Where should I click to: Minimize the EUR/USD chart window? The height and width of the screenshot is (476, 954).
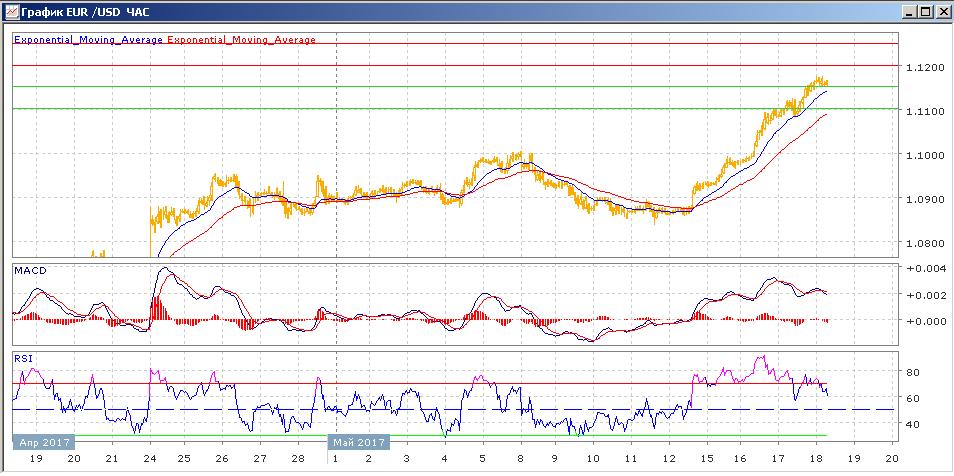tap(908, 11)
